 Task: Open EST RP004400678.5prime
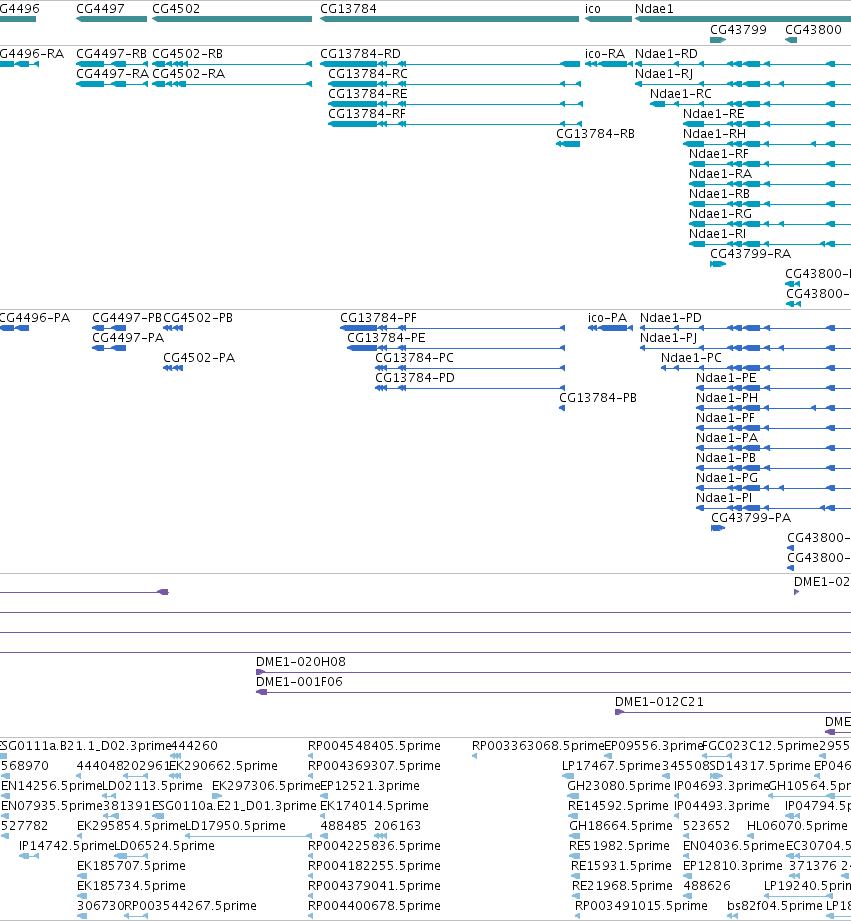pos(374,905)
